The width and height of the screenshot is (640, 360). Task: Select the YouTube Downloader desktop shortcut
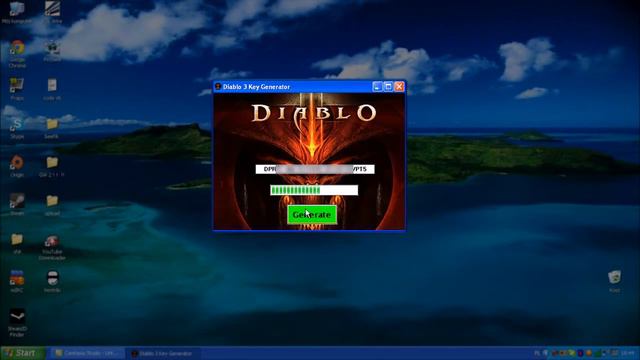point(52,247)
